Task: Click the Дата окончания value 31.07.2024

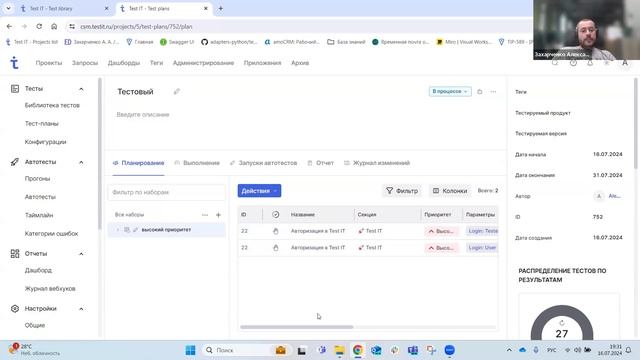Action: point(607,175)
